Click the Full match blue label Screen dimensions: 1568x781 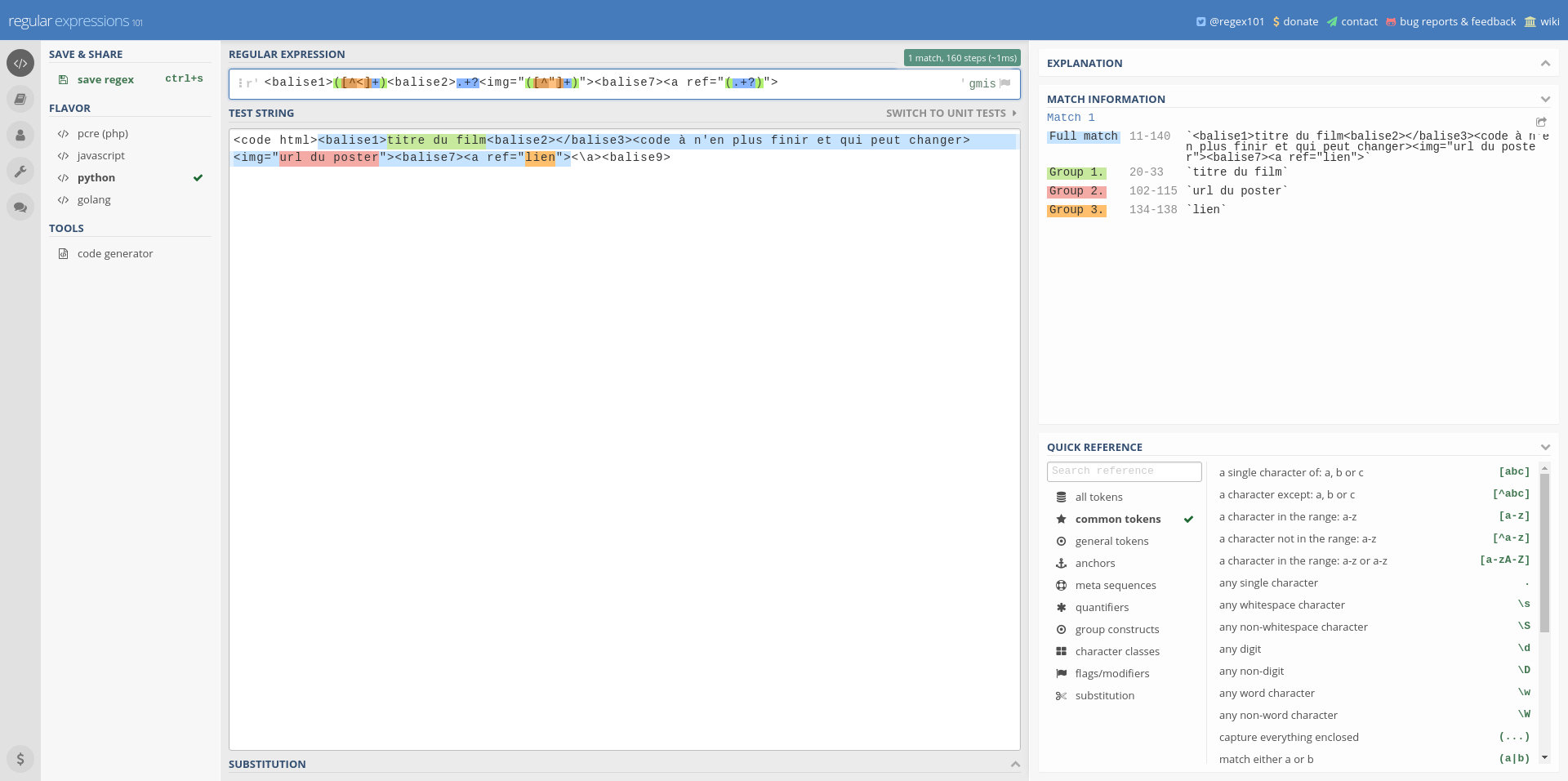[1084, 136]
